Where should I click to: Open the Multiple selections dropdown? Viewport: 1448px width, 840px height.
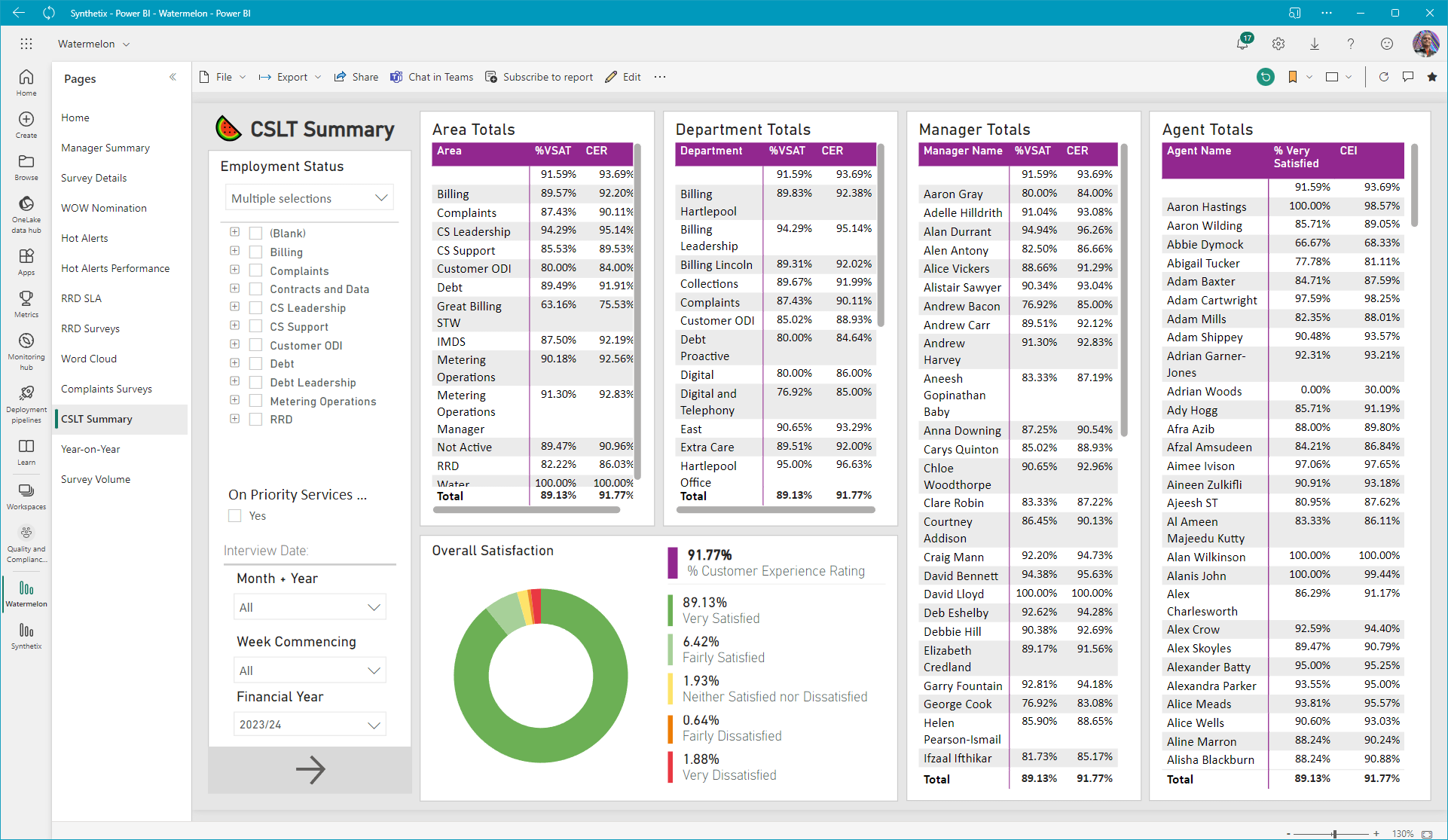coord(310,198)
